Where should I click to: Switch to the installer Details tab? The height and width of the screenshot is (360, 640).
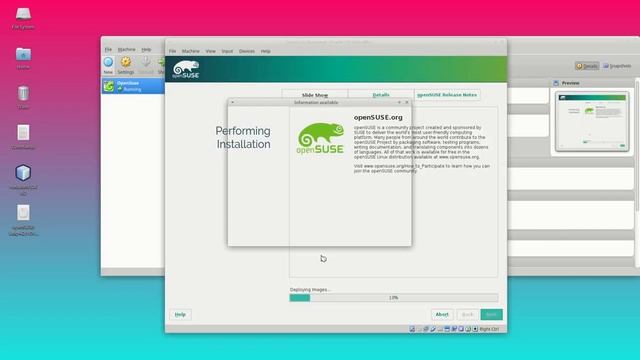coord(381,95)
